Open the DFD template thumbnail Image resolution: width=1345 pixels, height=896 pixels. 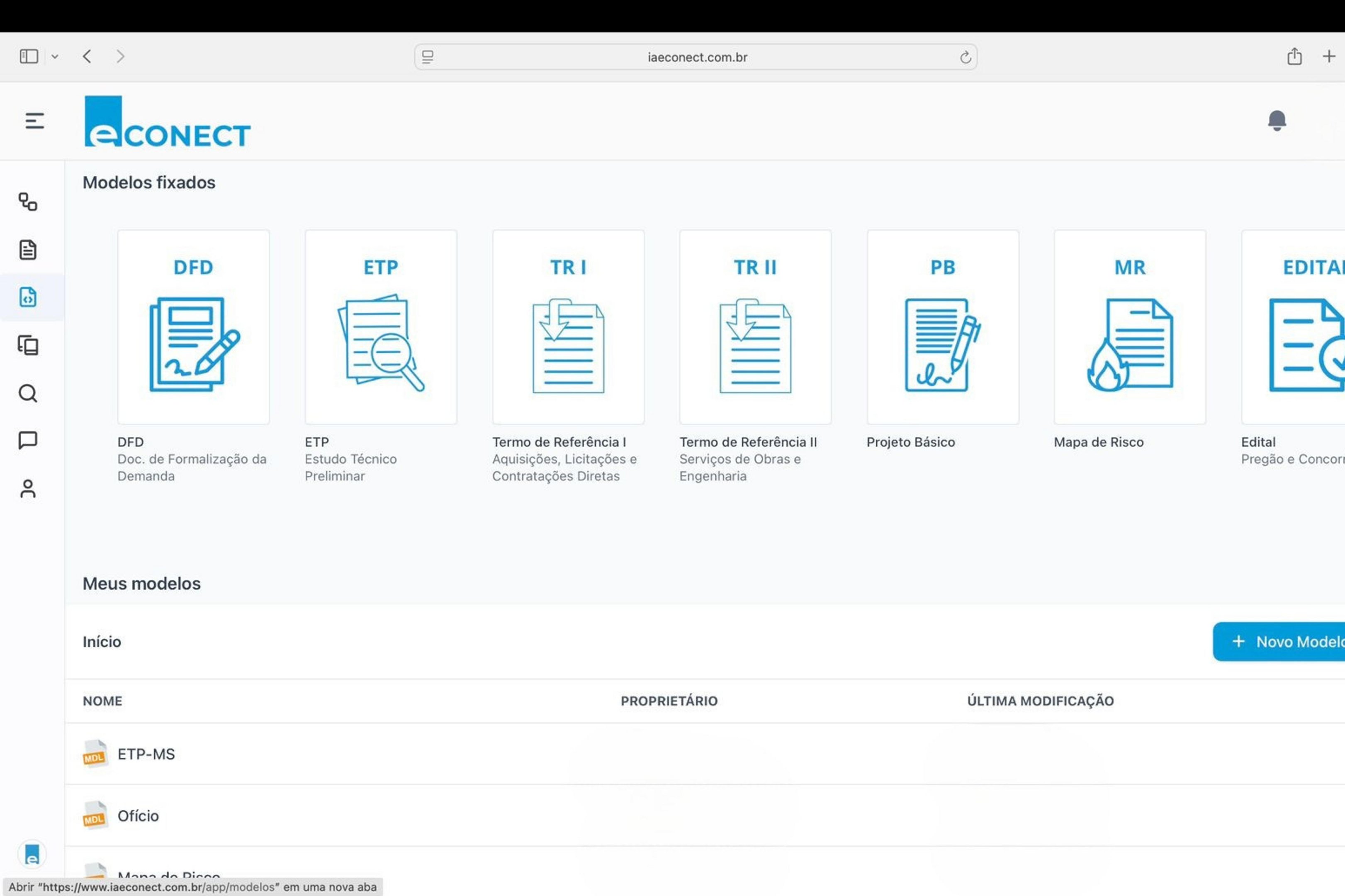tap(193, 327)
